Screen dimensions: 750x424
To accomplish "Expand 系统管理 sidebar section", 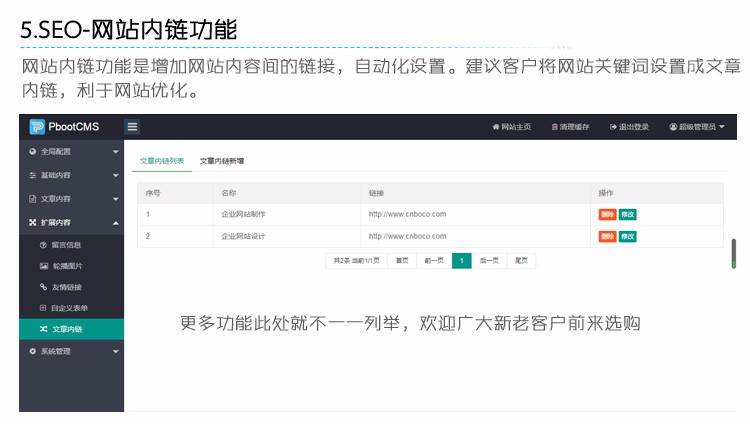I will click(70, 351).
